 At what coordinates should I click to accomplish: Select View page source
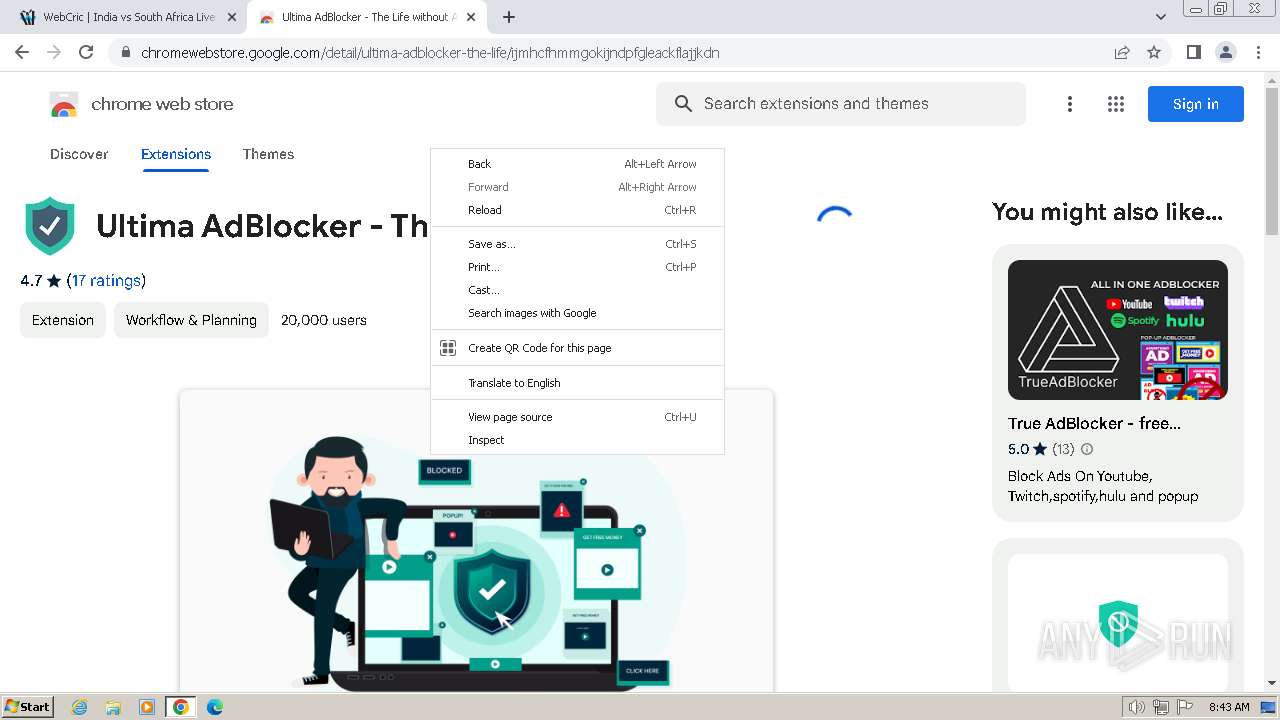(x=577, y=417)
